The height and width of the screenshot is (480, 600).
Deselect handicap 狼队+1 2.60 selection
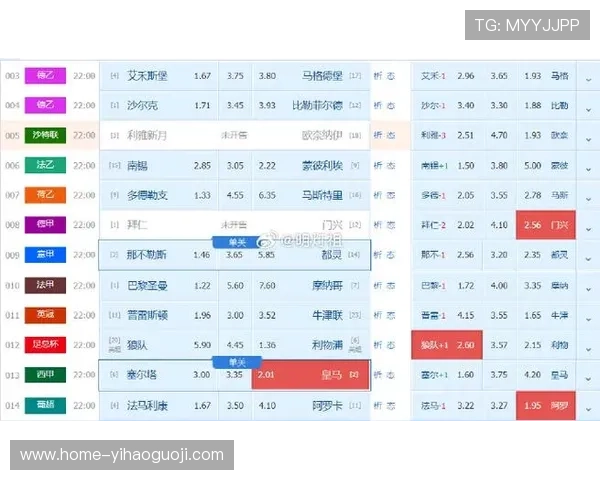pos(447,345)
